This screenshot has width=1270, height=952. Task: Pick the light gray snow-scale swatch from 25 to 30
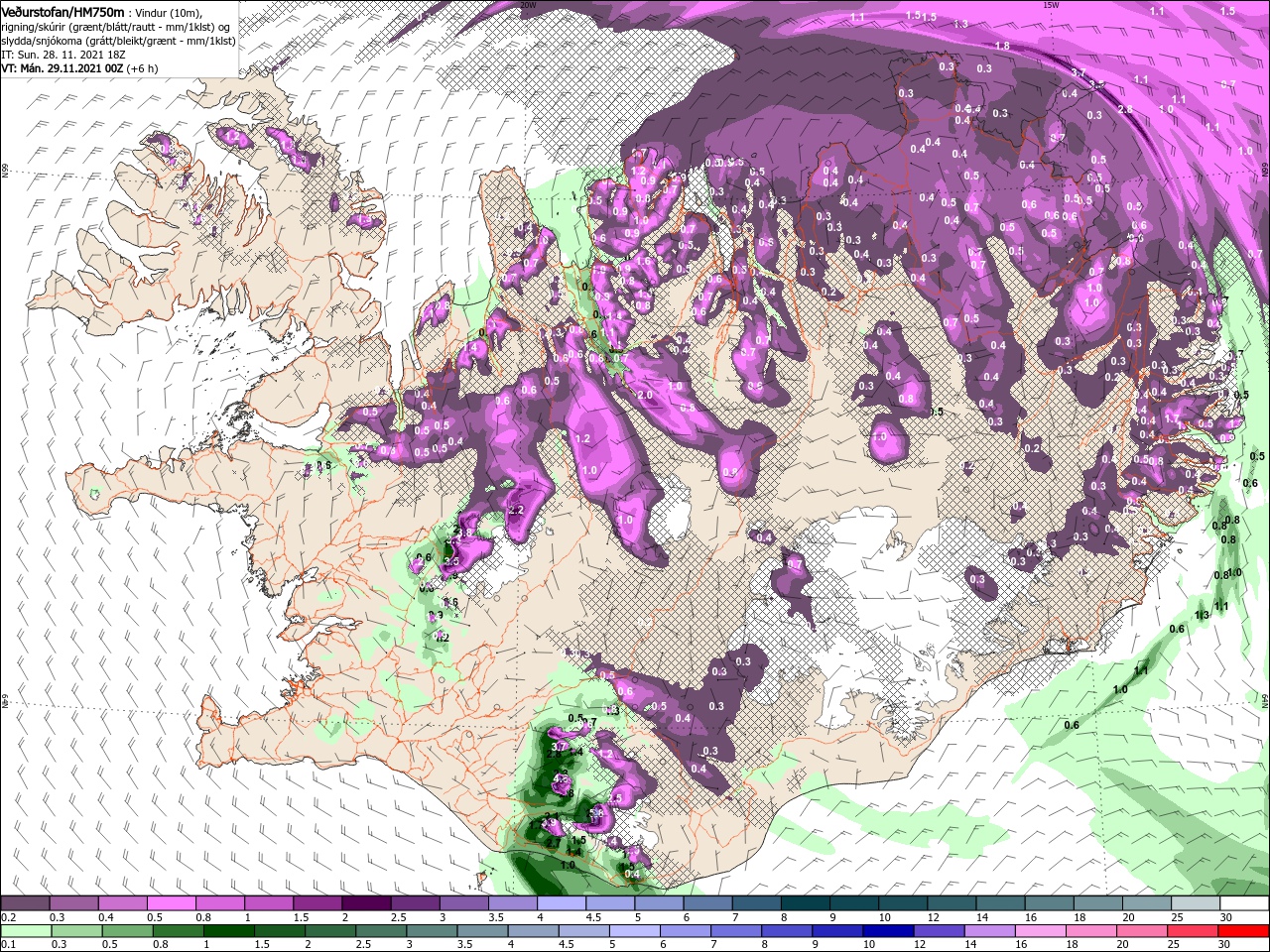(x=1195, y=903)
